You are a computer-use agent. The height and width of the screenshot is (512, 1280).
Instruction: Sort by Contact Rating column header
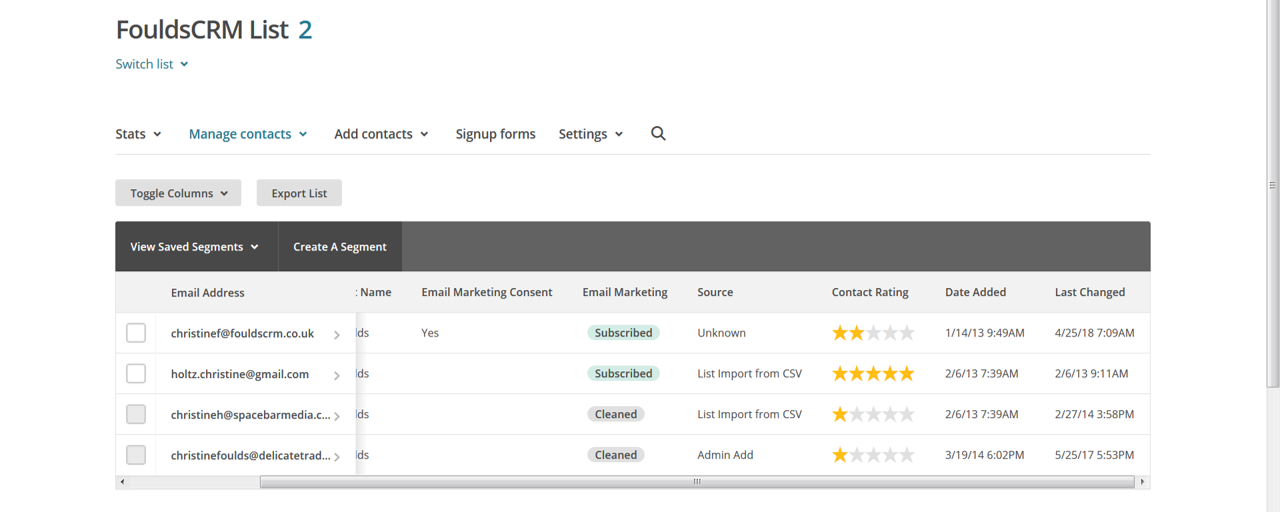point(870,292)
